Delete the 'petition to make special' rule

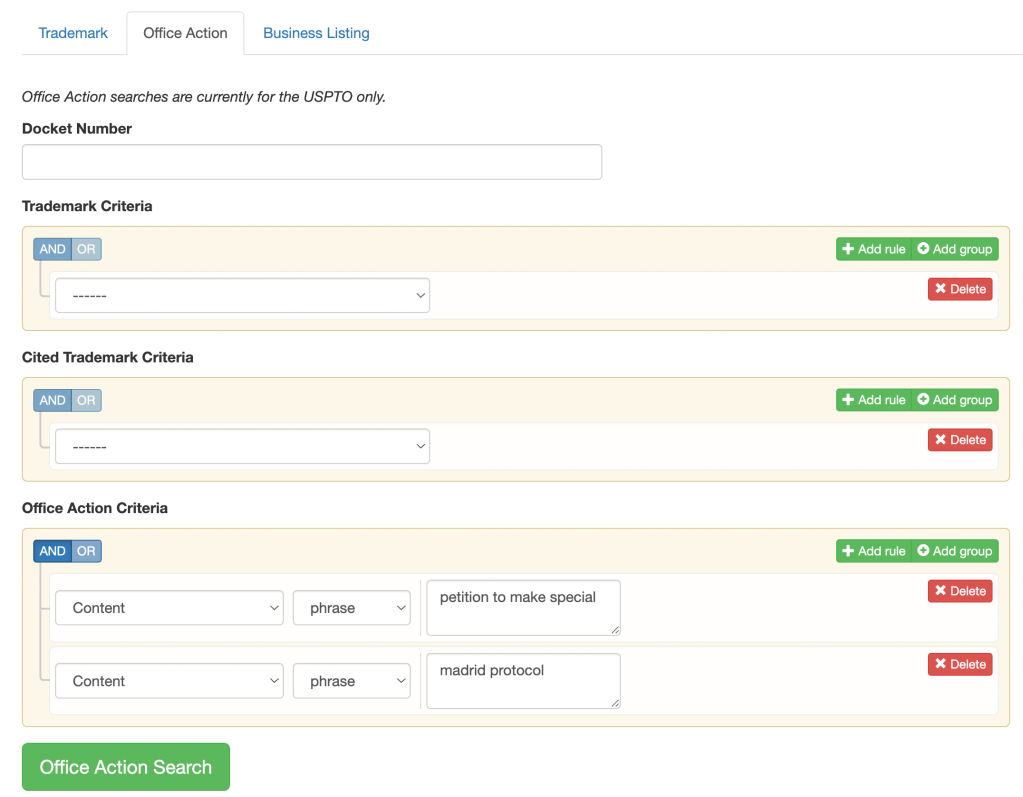pyautogui.click(x=960, y=591)
